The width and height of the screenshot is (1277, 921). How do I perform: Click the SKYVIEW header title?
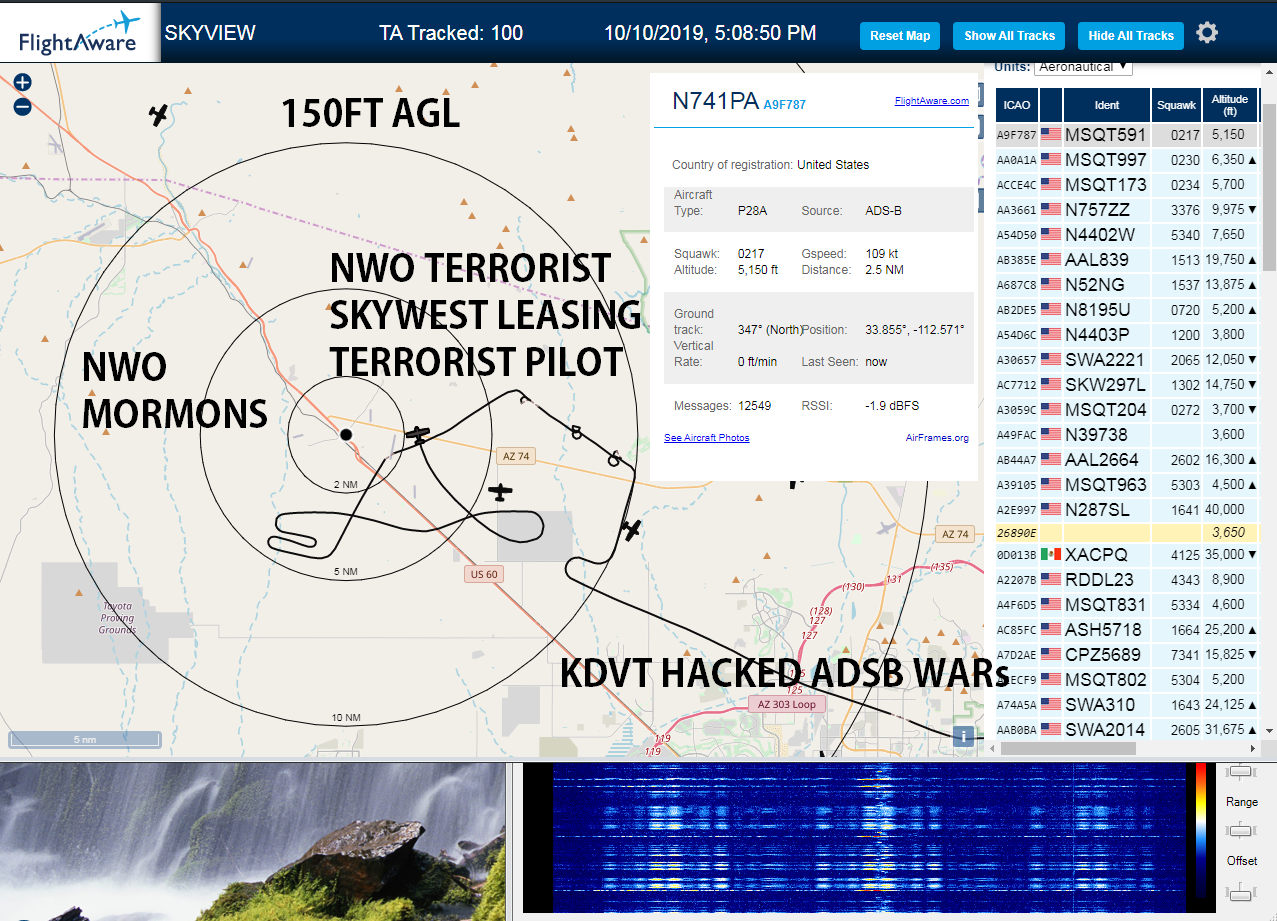[x=210, y=33]
